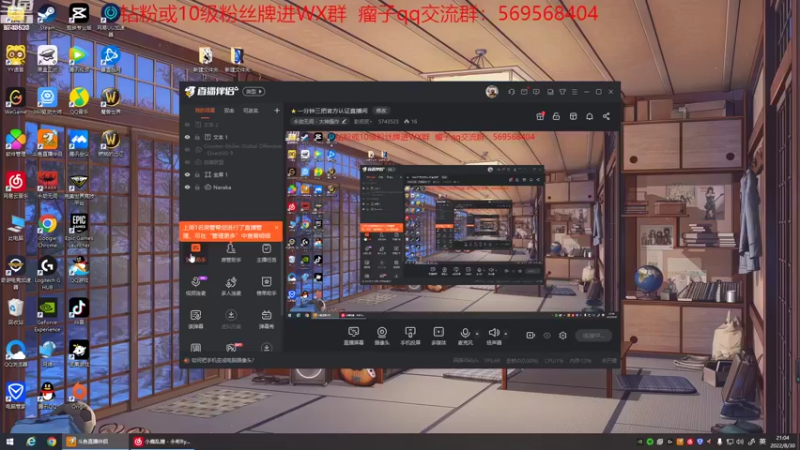Open the 如何把手机变成电脑摄像头 tip link
Image resolution: width=800 pixels, height=450 pixels.
coord(222,360)
